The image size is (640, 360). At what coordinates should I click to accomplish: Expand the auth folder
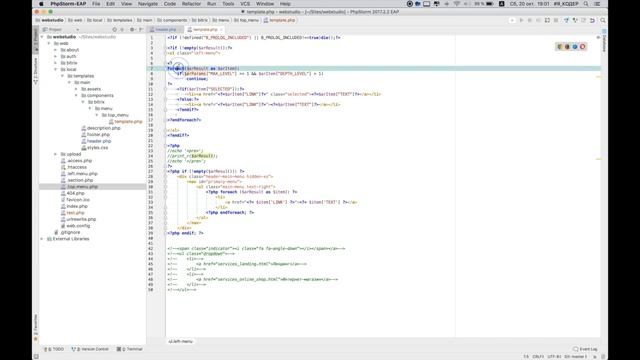click(56, 56)
